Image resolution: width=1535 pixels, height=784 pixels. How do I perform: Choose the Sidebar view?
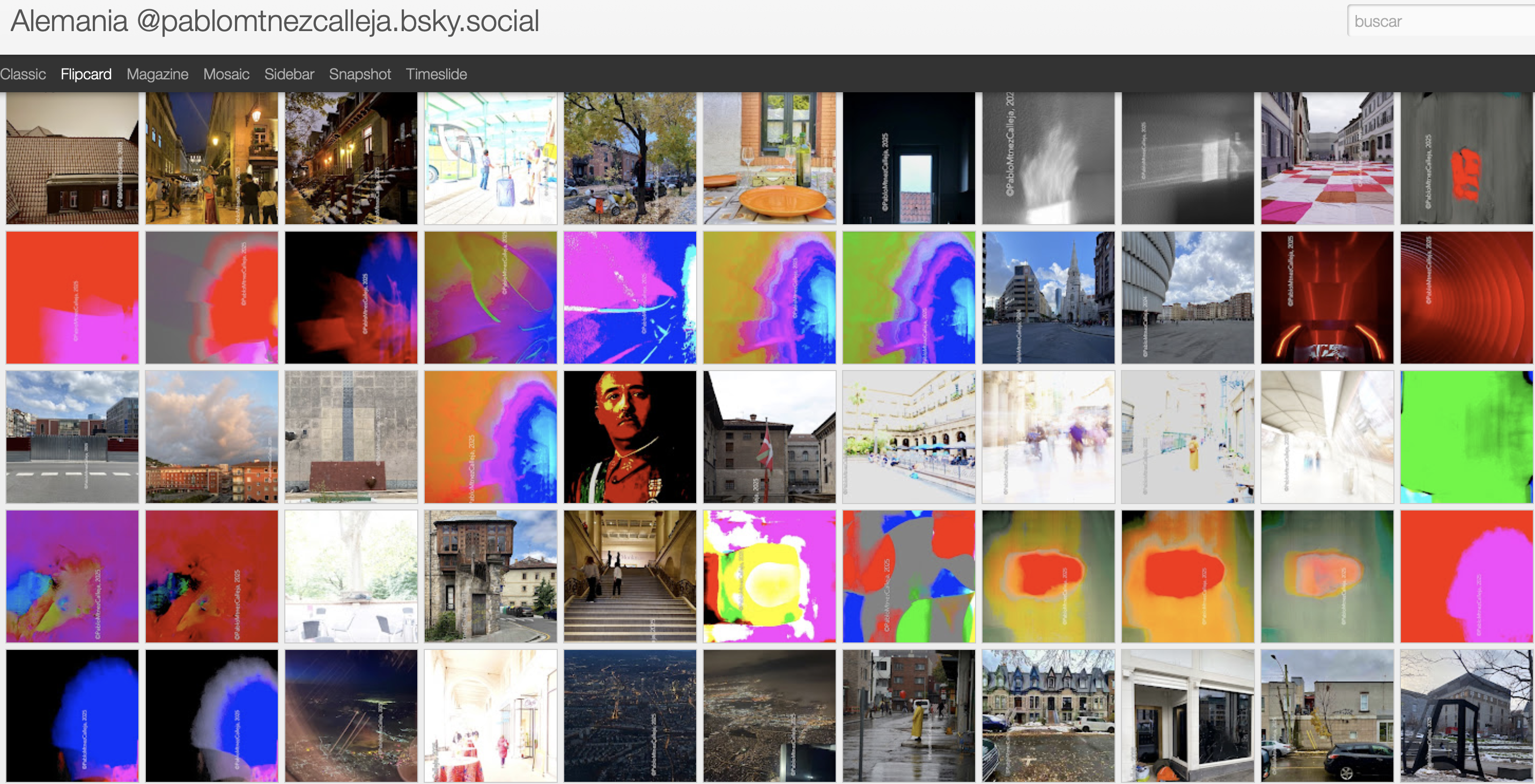point(289,75)
